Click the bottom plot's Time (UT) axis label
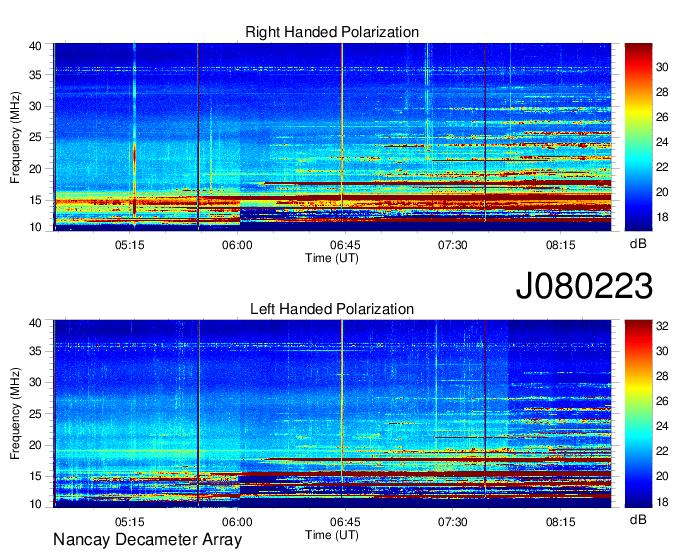This screenshot has height=552, width=680. [x=332, y=535]
